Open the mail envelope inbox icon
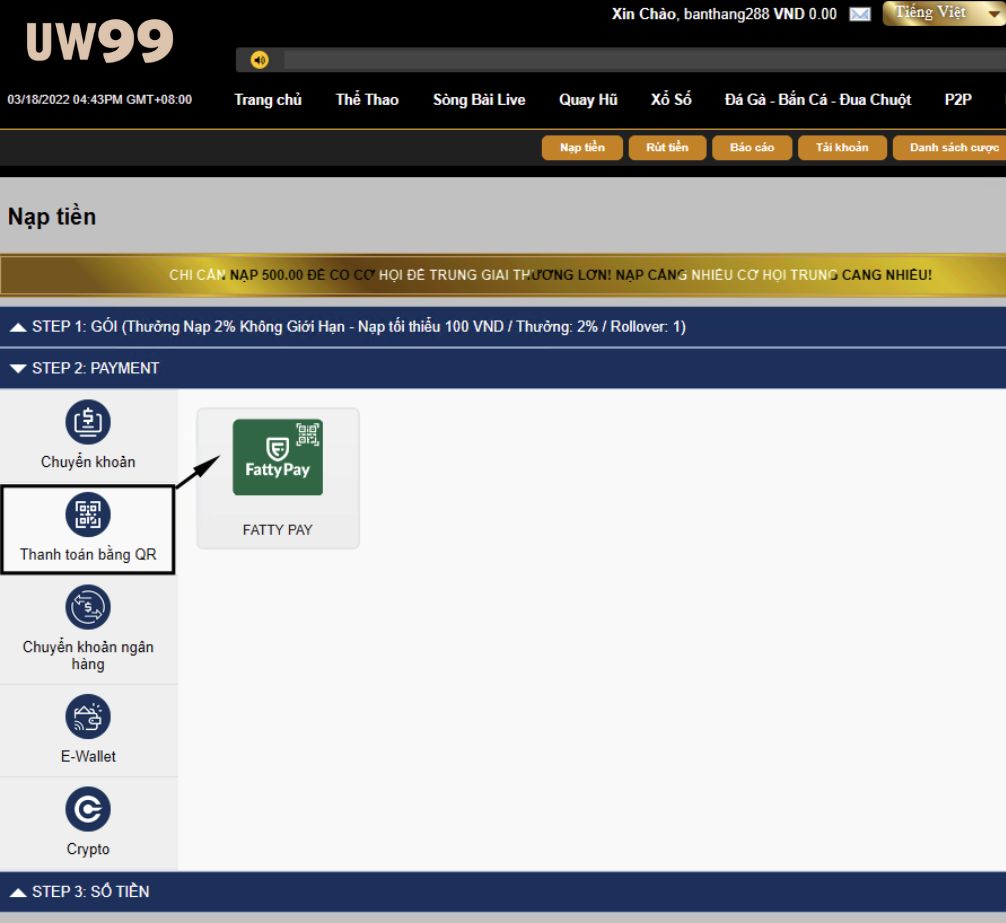The height and width of the screenshot is (923, 1006). point(859,15)
